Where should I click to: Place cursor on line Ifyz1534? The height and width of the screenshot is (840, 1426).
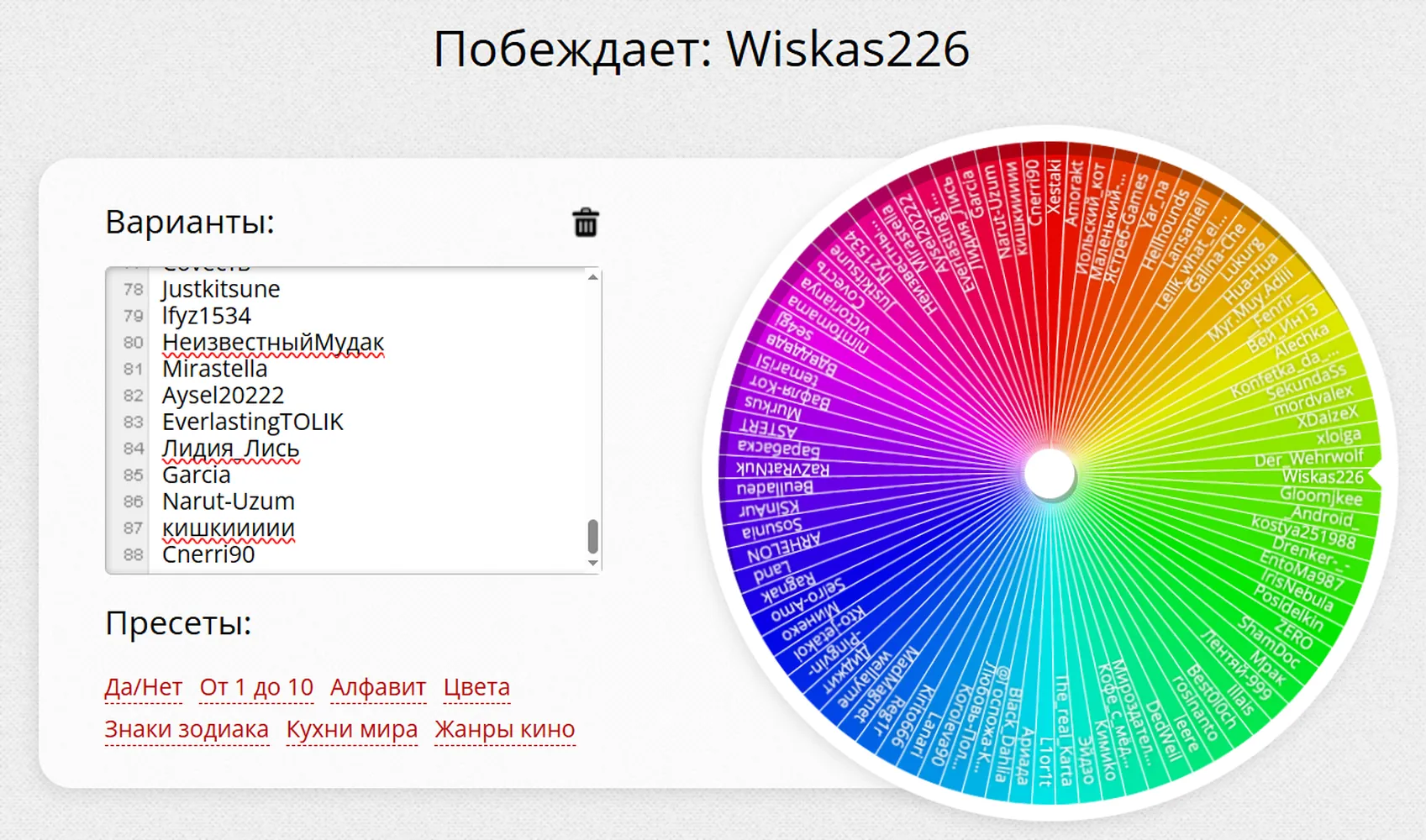[207, 316]
